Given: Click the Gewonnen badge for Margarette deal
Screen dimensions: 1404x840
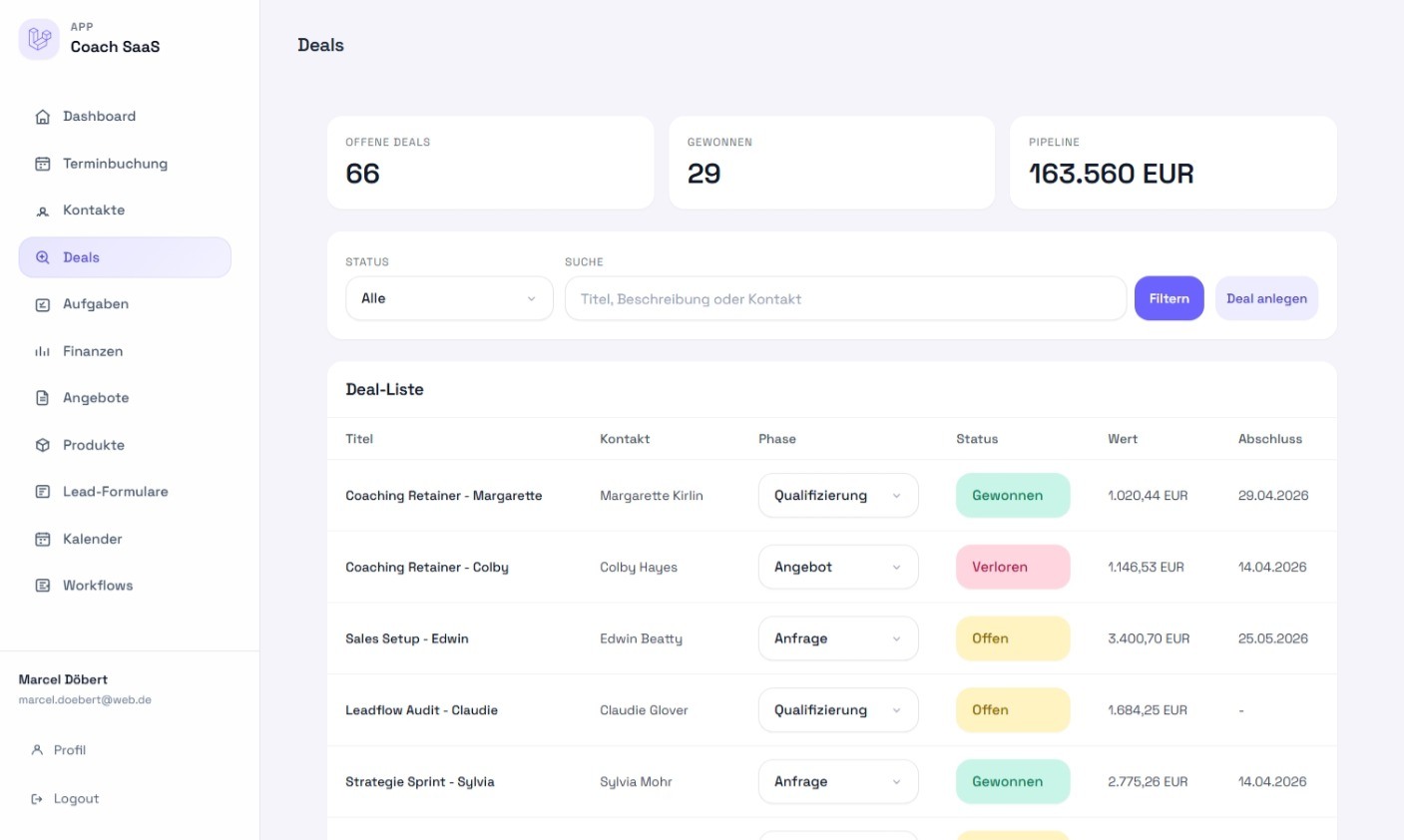Looking at the screenshot, I should click(1013, 496).
